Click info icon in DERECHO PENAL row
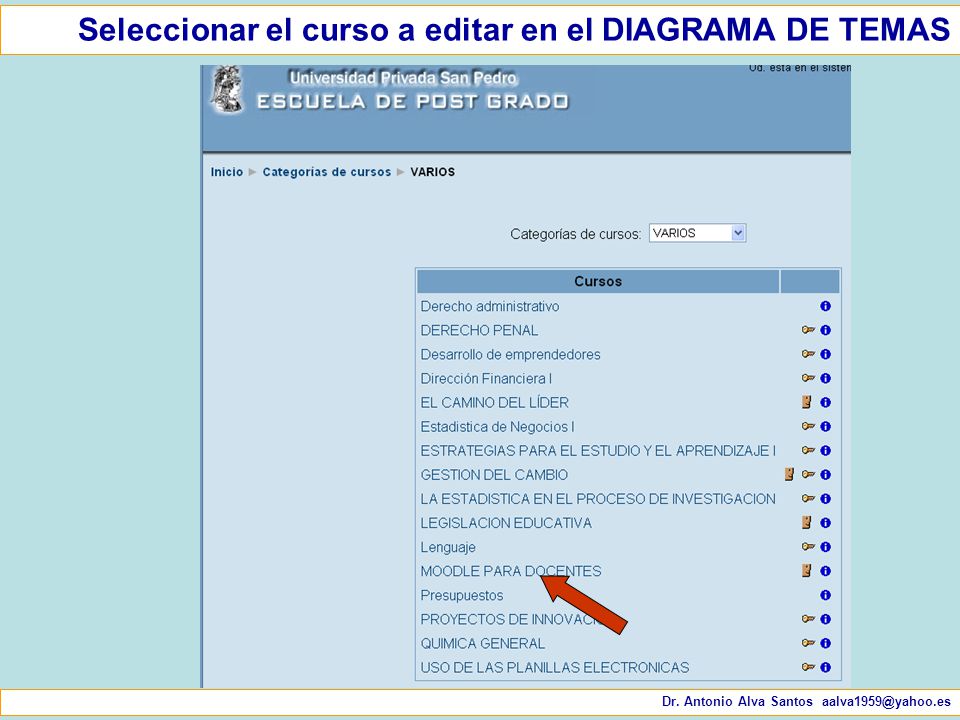960x720 pixels. pos(825,330)
